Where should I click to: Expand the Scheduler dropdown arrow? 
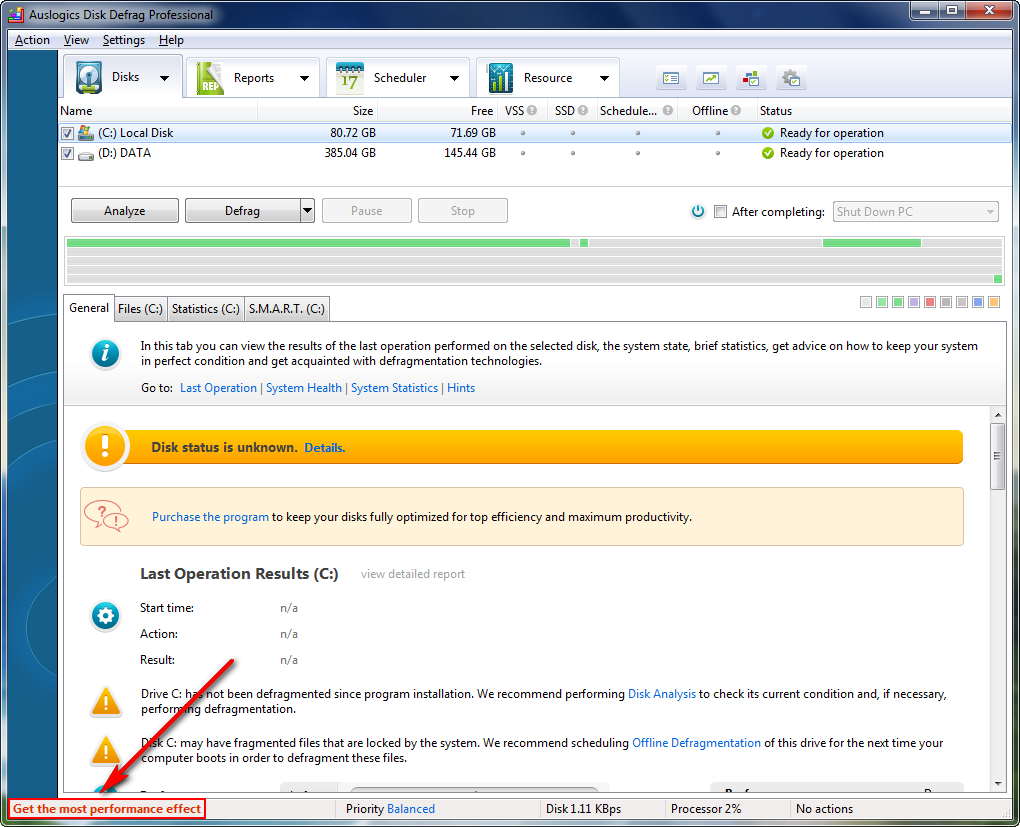pyautogui.click(x=454, y=78)
